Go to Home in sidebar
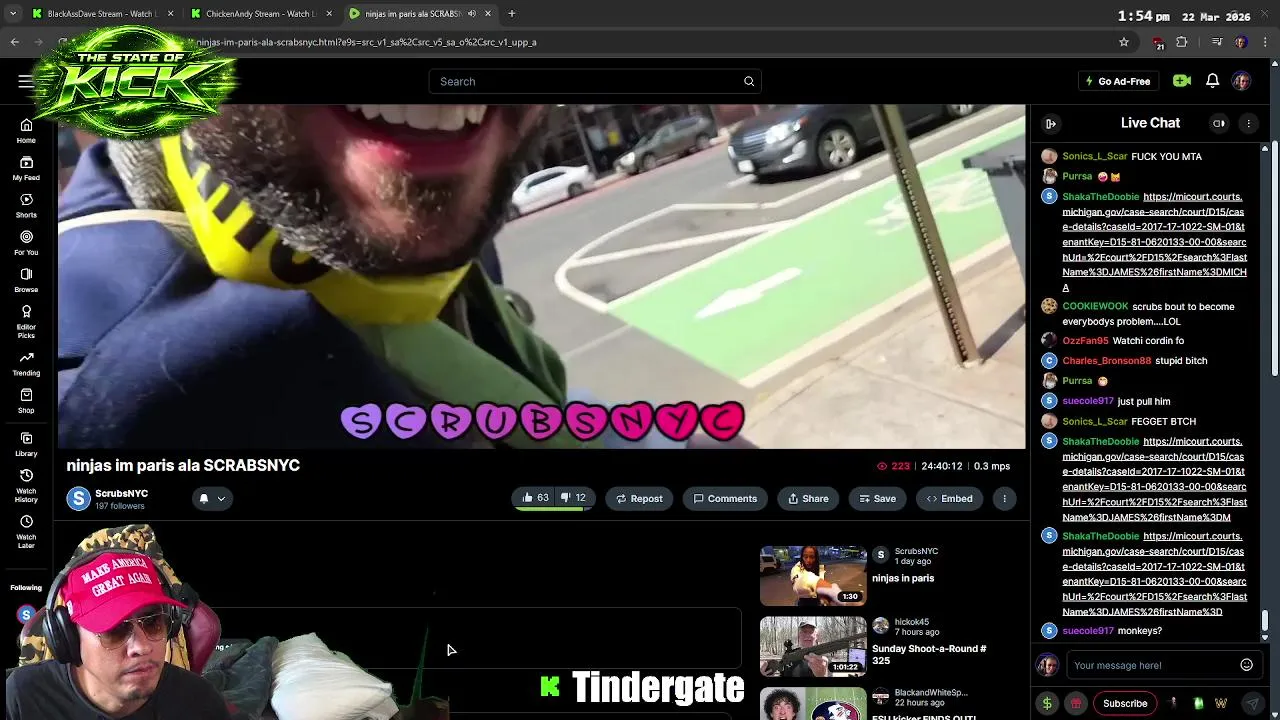This screenshot has width=1280, height=720. (x=26, y=131)
